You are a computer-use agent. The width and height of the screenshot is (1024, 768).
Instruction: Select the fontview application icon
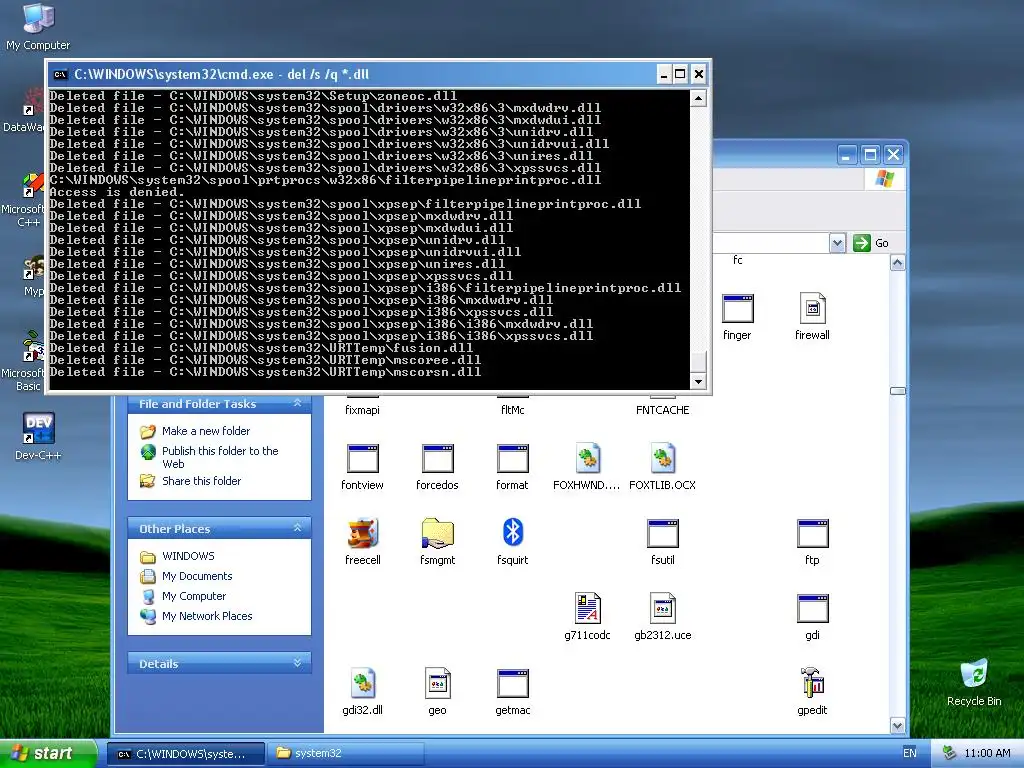click(x=362, y=458)
